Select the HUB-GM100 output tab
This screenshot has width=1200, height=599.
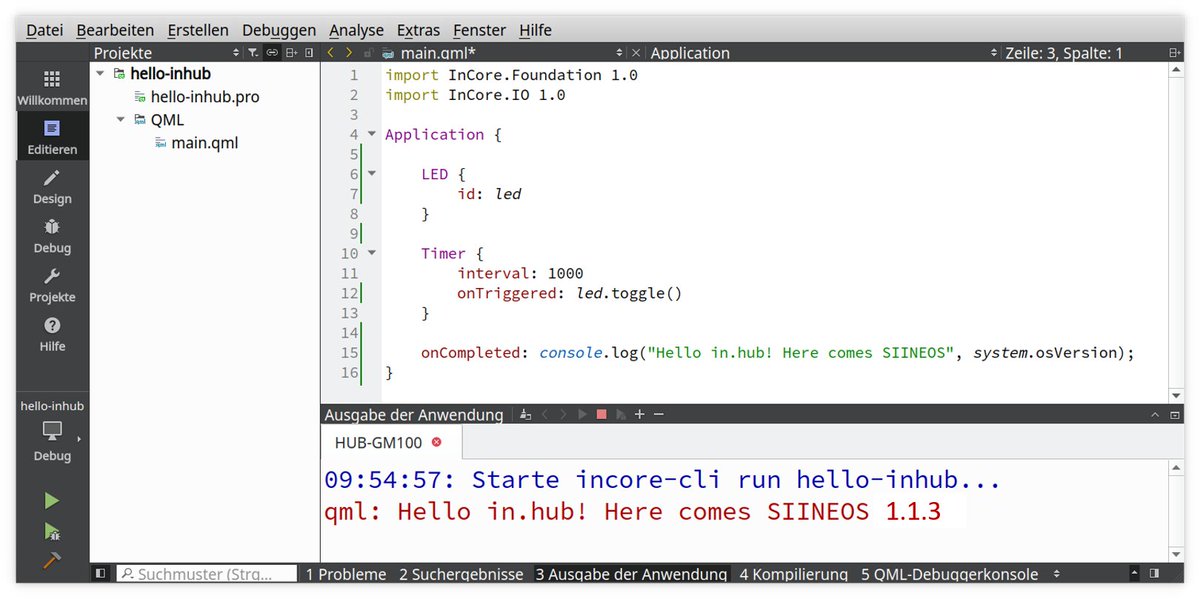pos(391,441)
